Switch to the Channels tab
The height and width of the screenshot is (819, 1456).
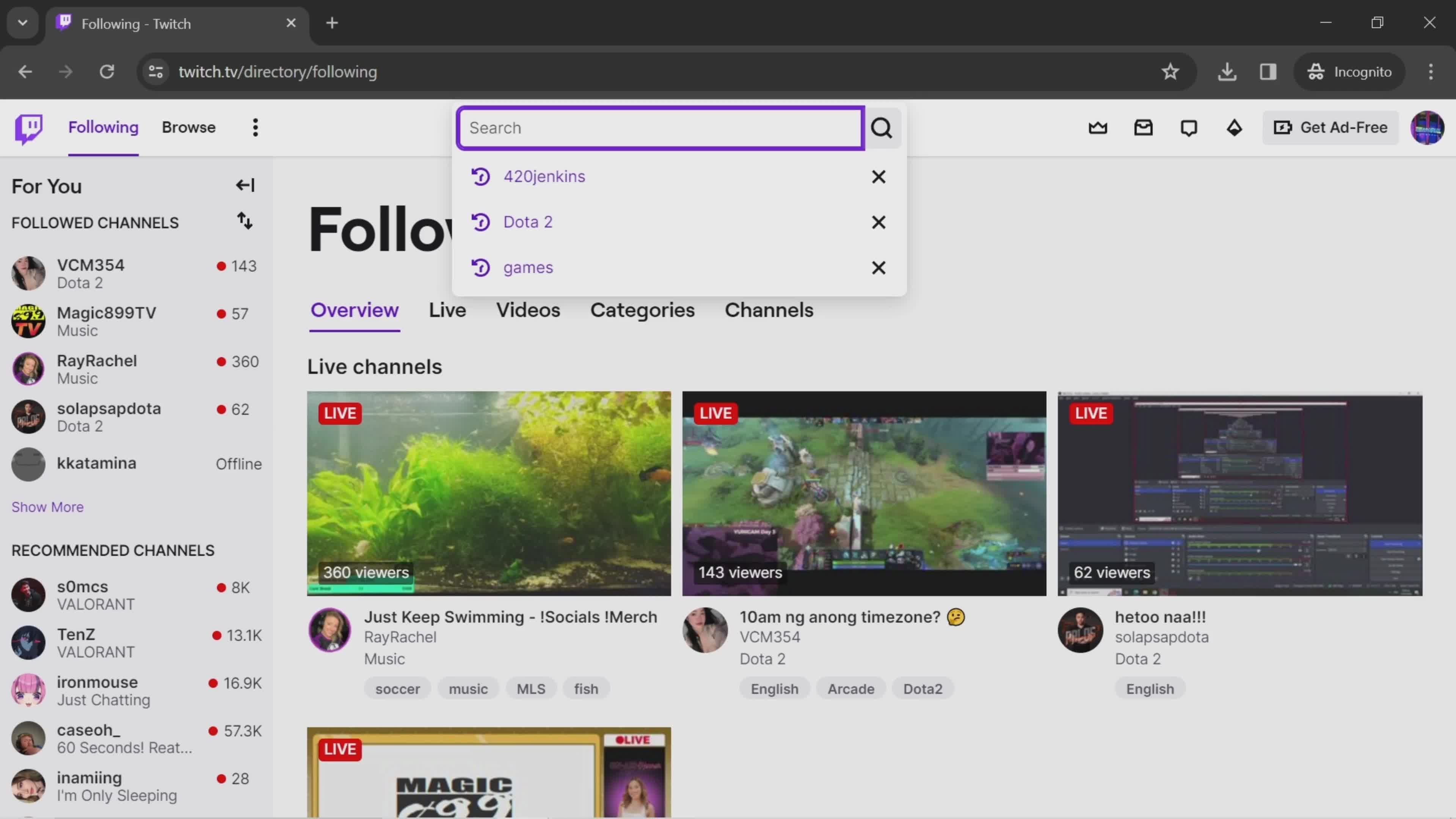pos(769,310)
